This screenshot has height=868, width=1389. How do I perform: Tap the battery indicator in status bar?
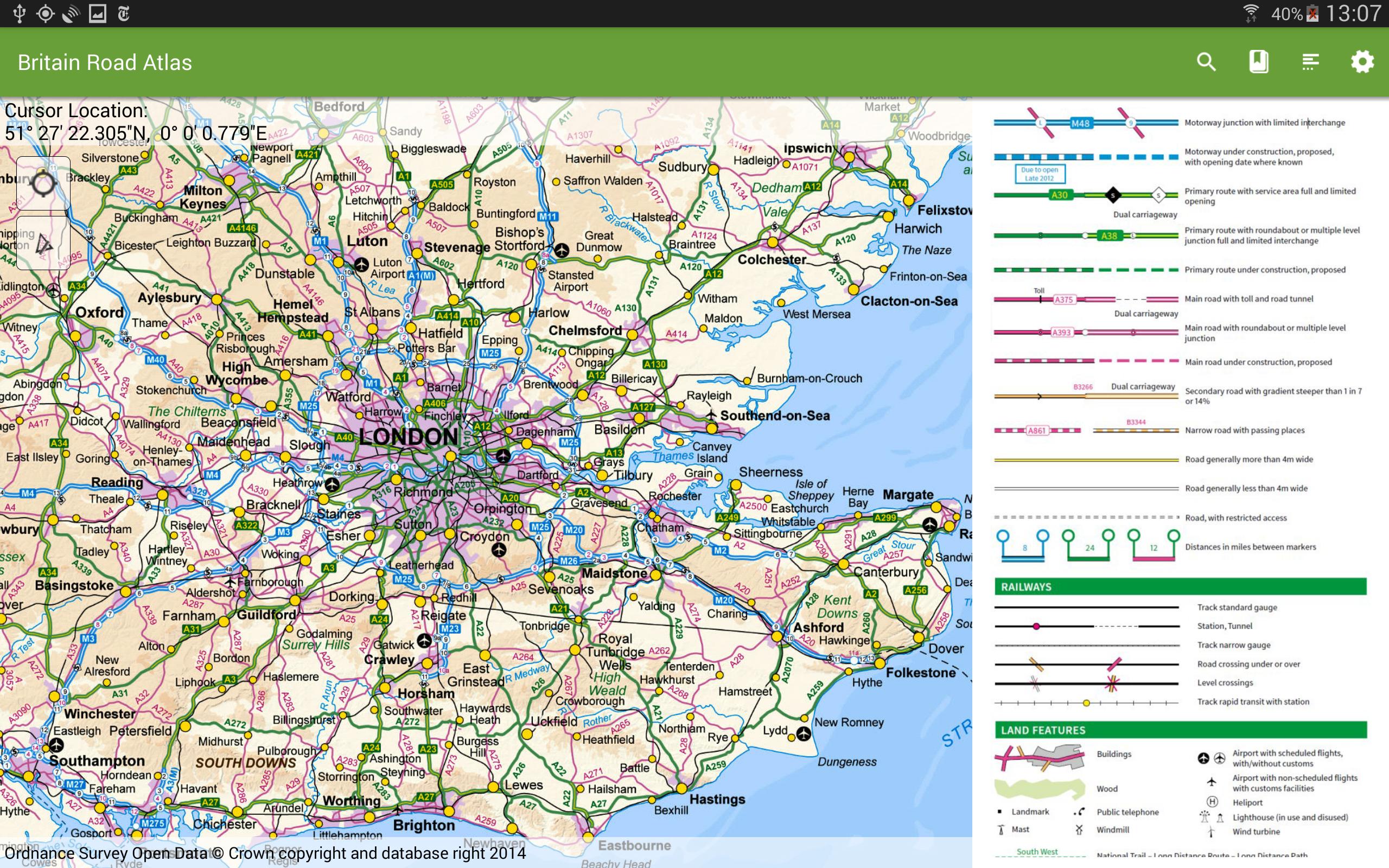point(1312,13)
